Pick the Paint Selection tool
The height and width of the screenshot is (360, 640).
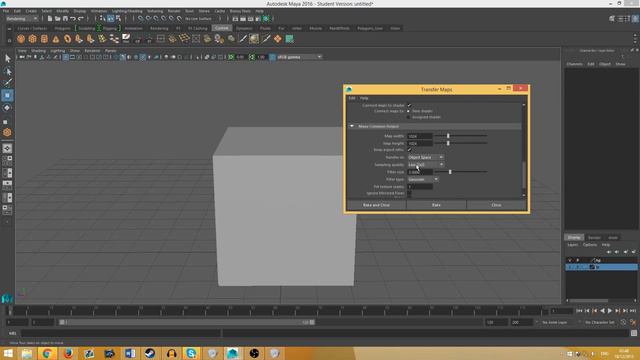[x=7, y=83]
